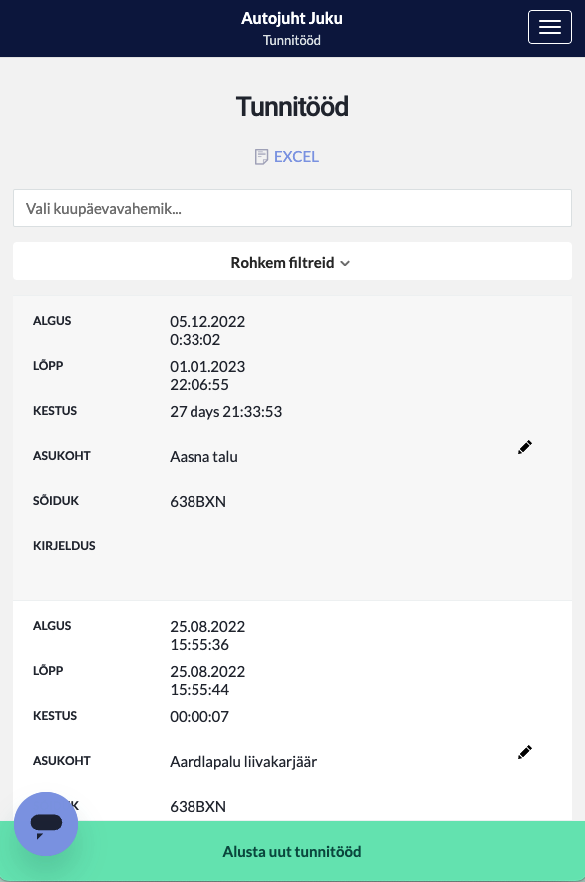Click the start date 05.12.2022 of the first entry
The height and width of the screenshot is (882, 585).
(x=208, y=322)
